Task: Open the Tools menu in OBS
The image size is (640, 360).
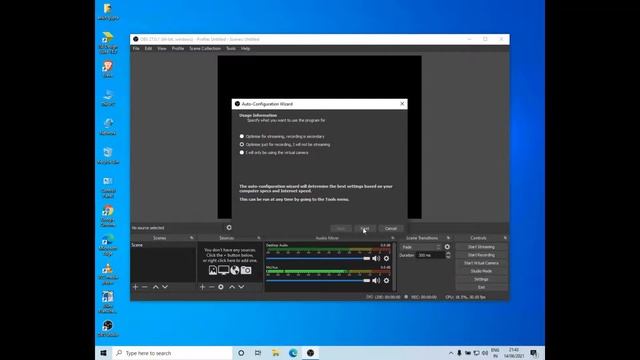Action: pos(231,49)
